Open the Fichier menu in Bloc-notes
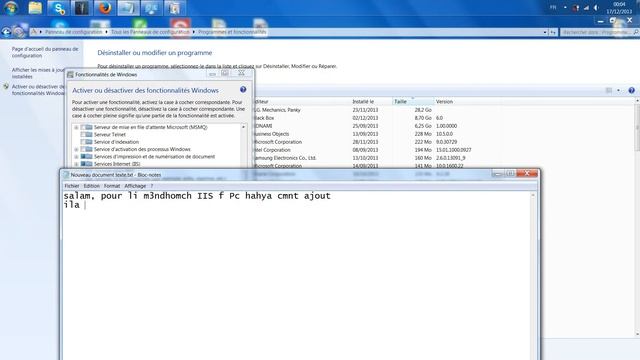This screenshot has height=360, width=640. point(72,186)
